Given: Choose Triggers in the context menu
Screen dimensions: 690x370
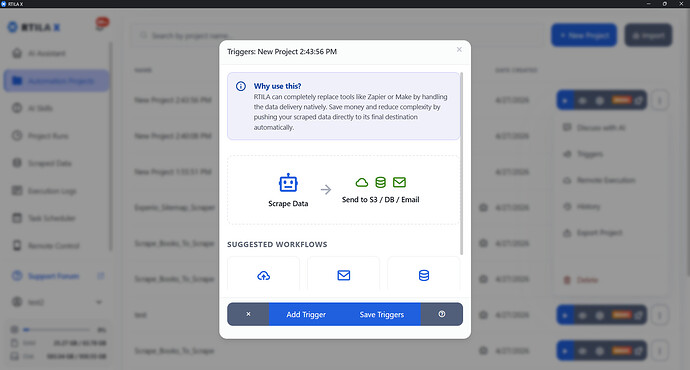Looking at the screenshot, I should [x=610, y=154].
